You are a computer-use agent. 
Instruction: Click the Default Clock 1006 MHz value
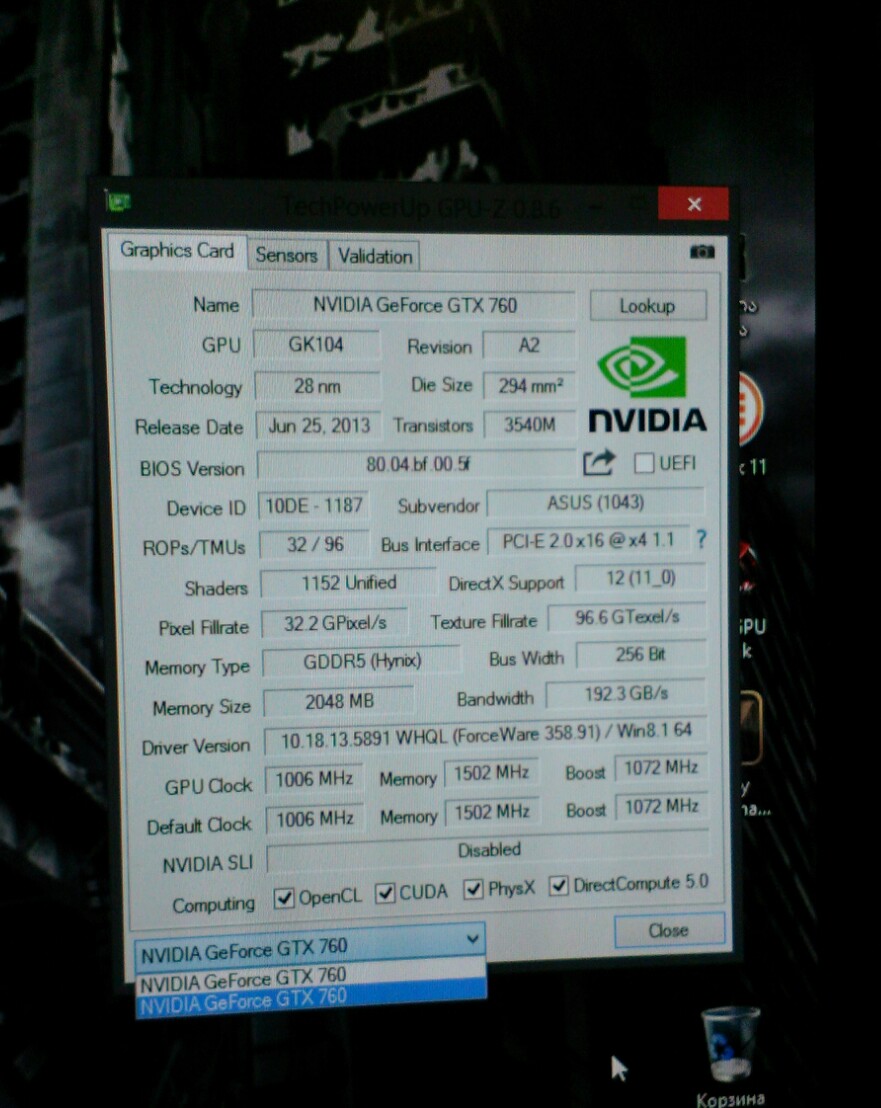[x=314, y=818]
